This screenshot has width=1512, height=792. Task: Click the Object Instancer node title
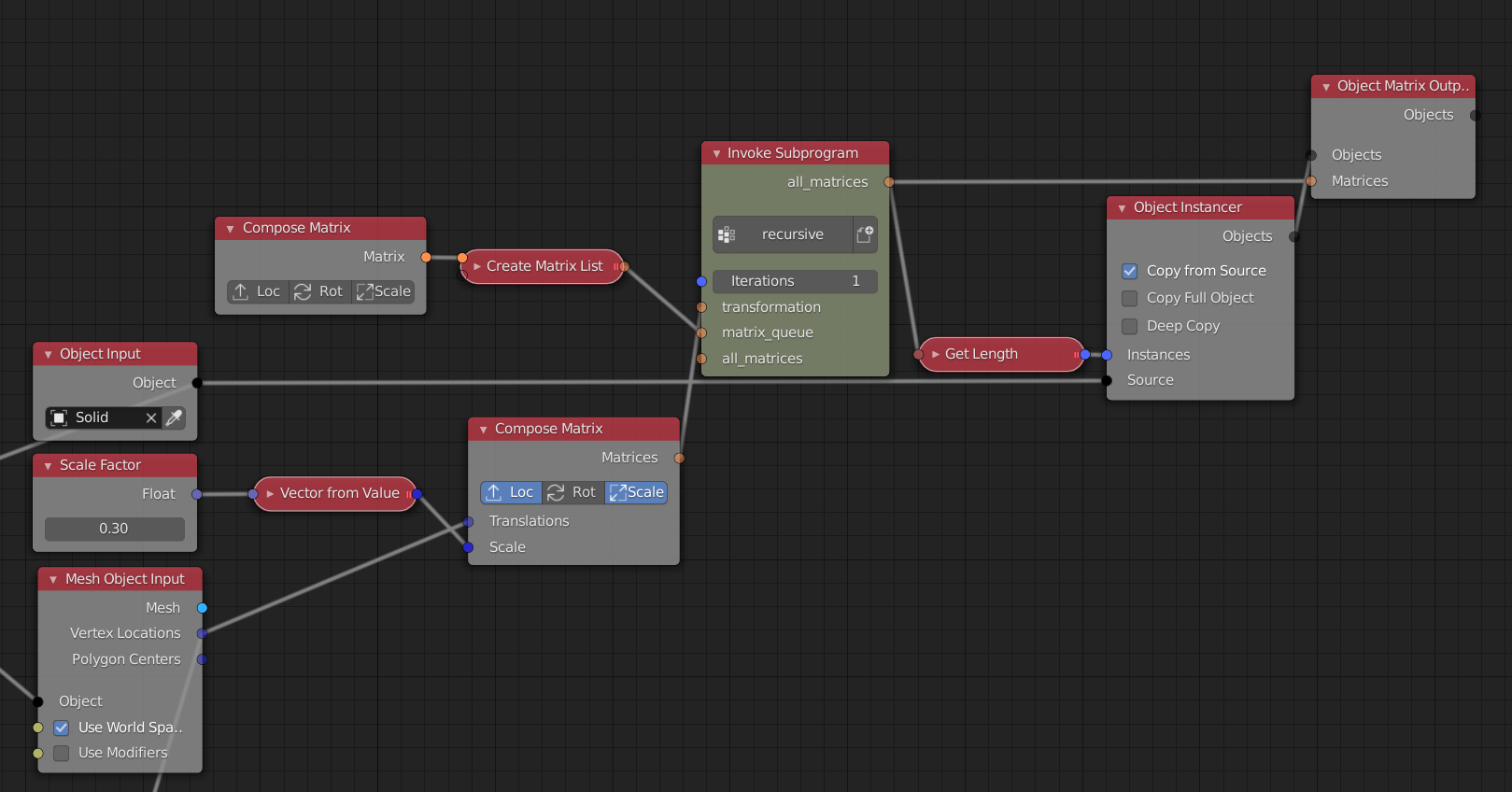click(1188, 207)
